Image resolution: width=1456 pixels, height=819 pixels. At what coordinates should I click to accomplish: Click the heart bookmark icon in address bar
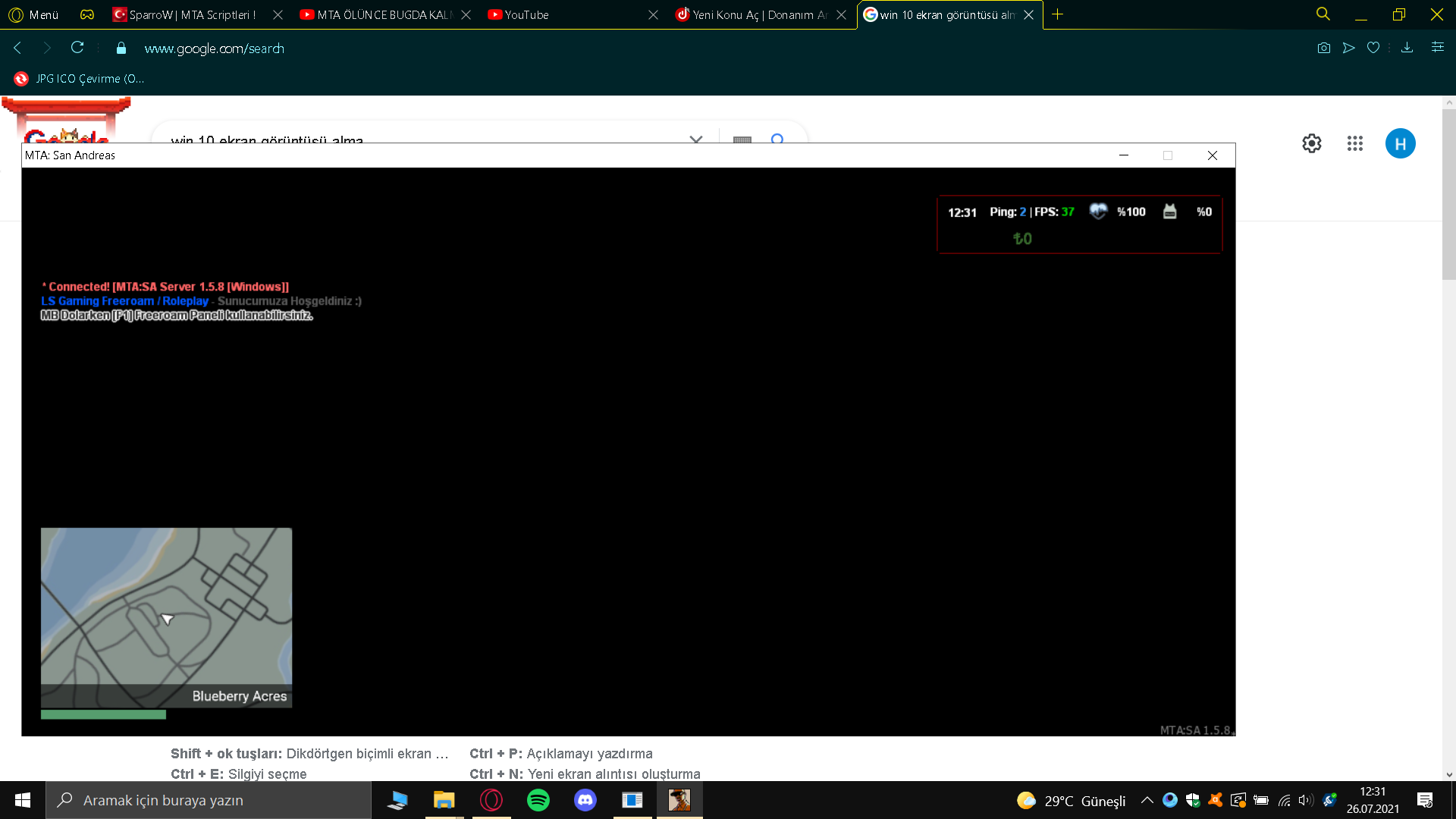click(1373, 48)
